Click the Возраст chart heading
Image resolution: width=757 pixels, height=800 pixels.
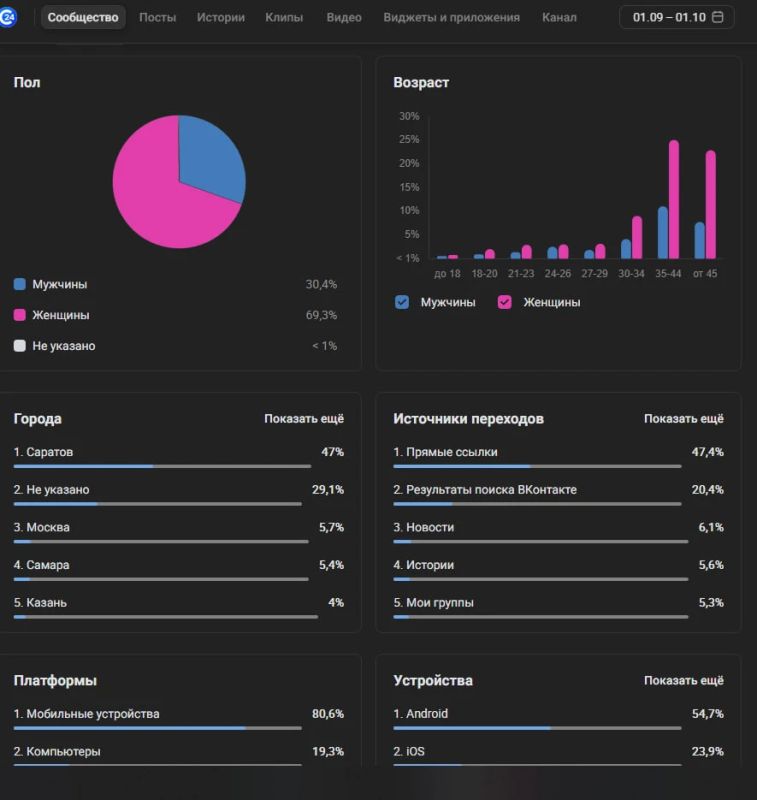coord(421,83)
